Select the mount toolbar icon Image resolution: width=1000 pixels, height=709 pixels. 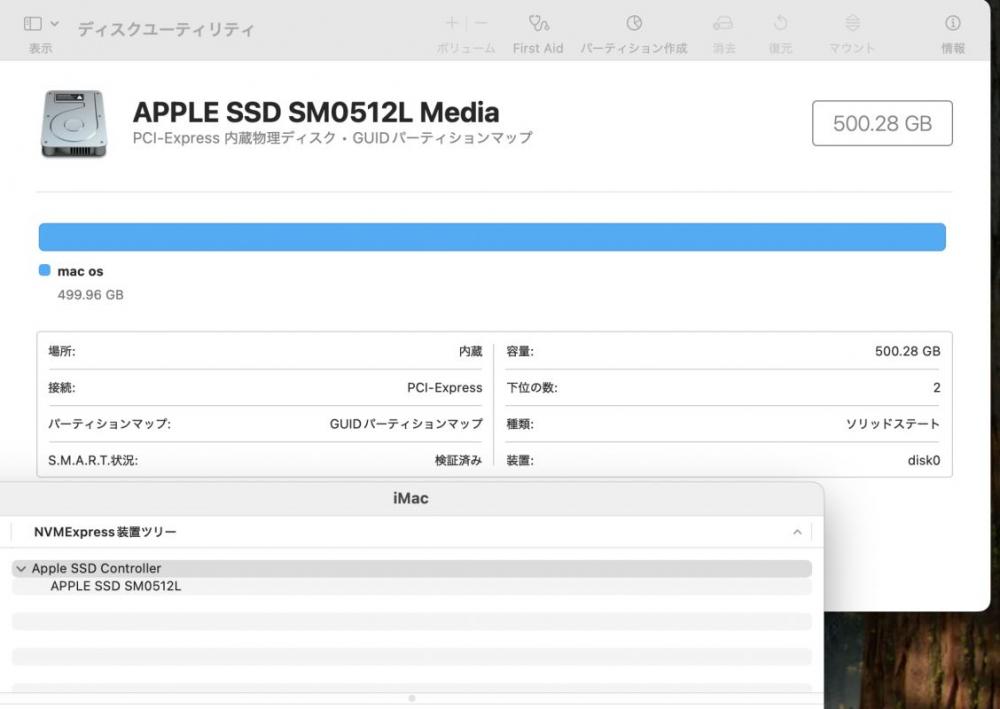[853, 24]
